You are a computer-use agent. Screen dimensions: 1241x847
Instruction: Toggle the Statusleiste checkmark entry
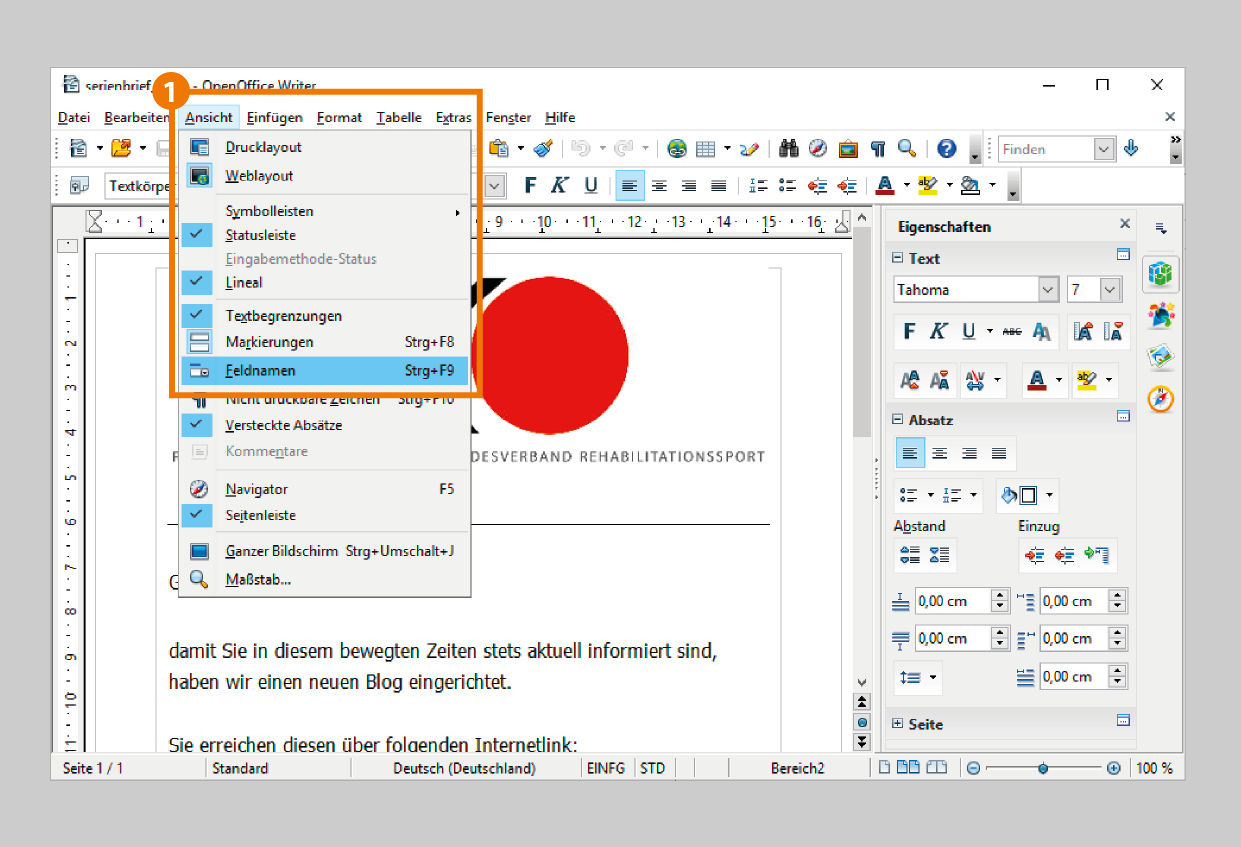260,235
